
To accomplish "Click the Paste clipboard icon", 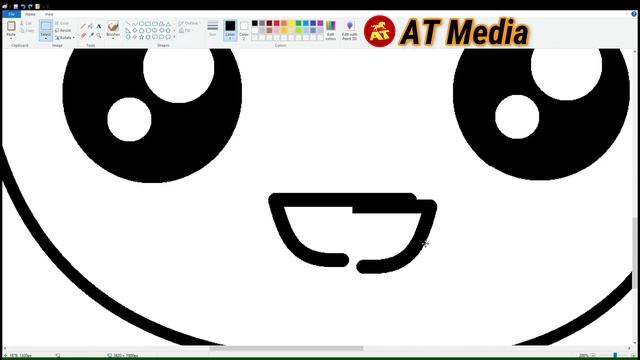I will click(x=11, y=26).
